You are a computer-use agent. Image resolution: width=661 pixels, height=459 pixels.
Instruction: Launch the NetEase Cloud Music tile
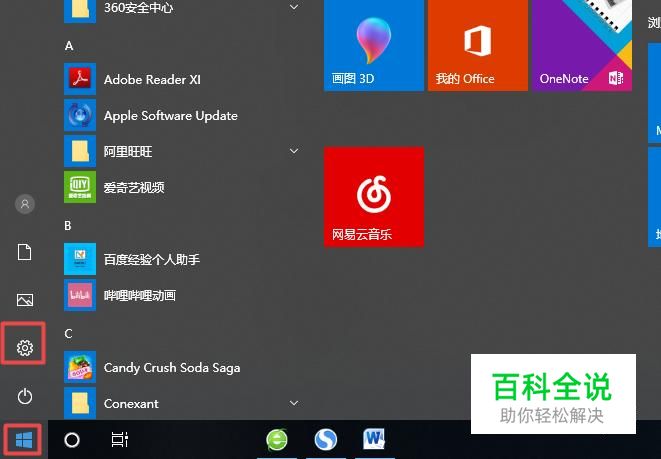point(373,196)
